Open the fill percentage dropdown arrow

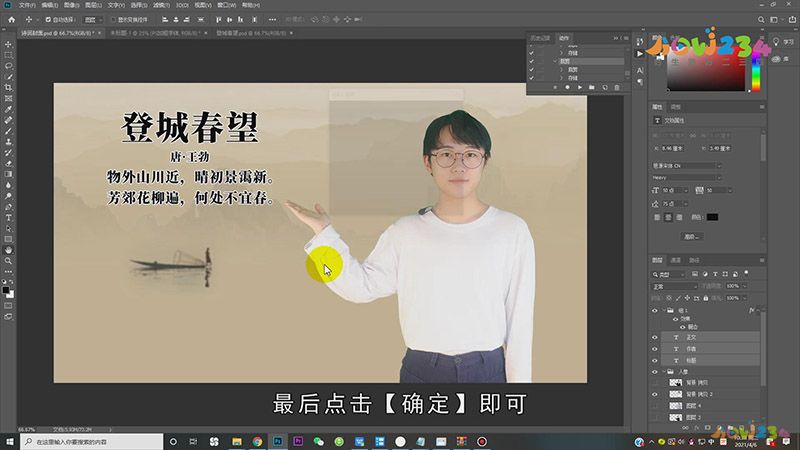(745, 298)
